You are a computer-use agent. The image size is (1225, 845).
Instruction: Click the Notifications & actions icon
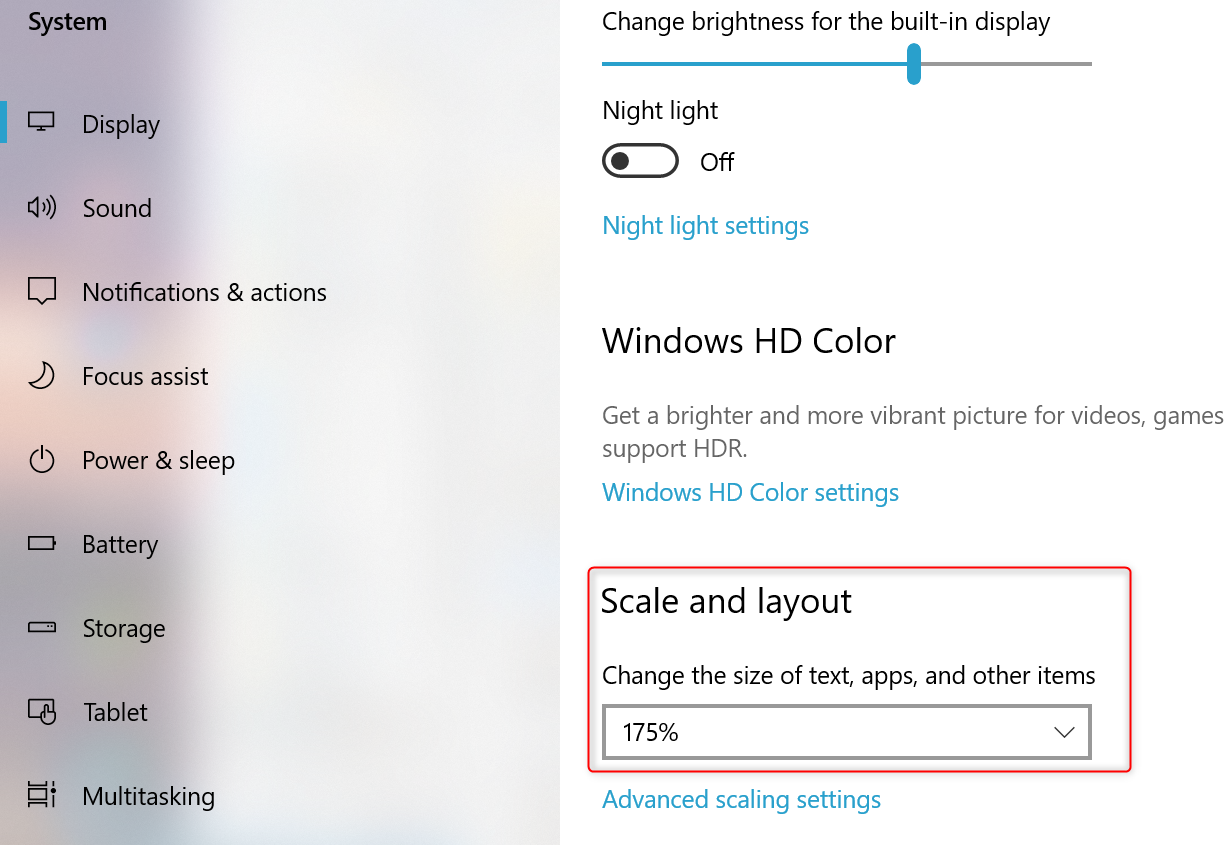pos(42,292)
